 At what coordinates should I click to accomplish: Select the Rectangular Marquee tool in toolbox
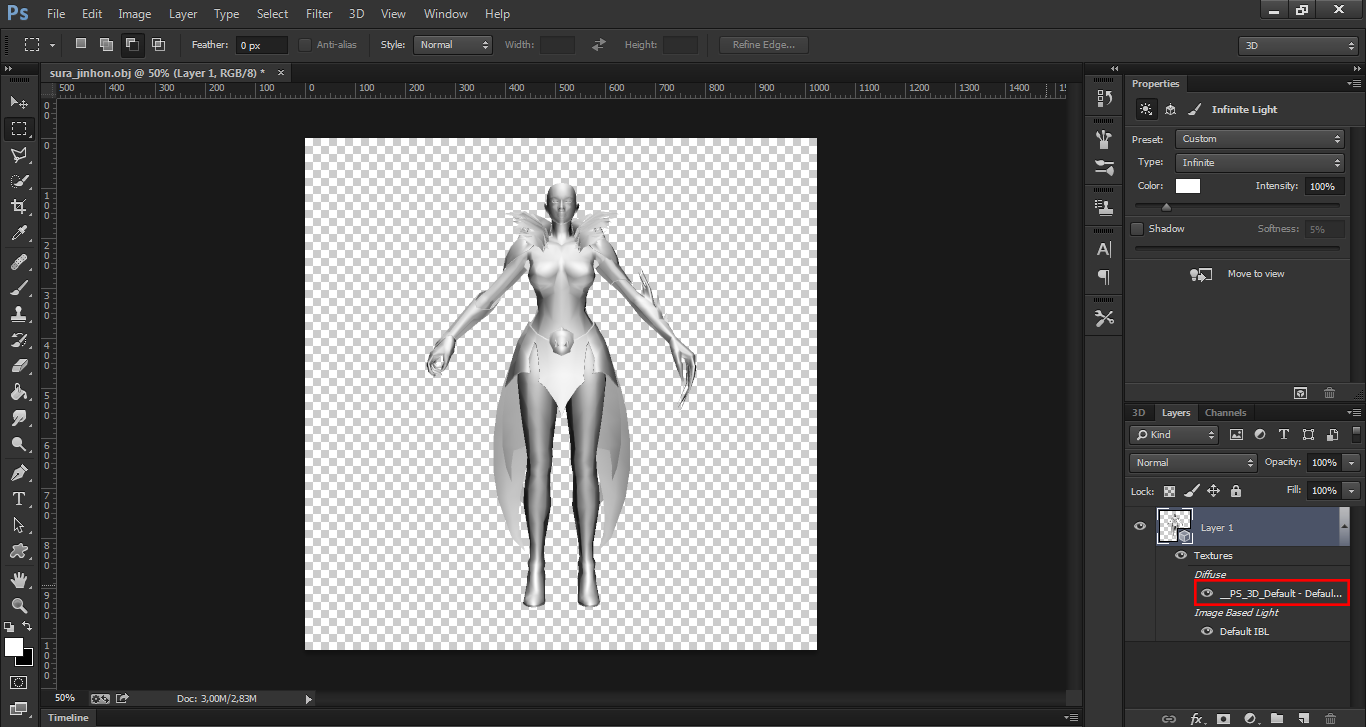pyautogui.click(x=19, y=129)
